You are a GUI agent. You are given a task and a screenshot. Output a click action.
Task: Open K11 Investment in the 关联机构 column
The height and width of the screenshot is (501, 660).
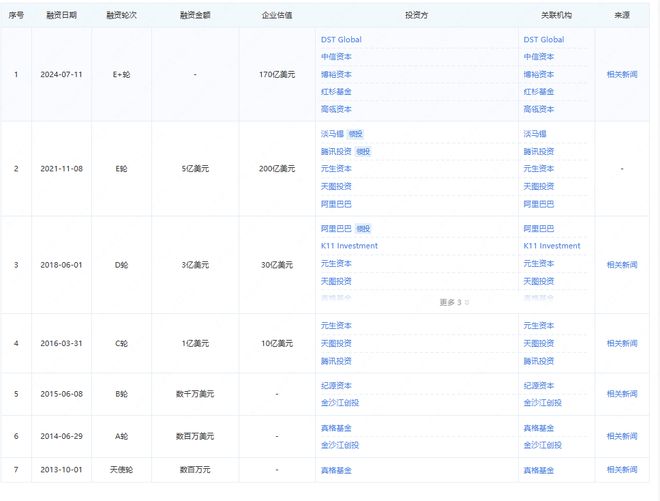551,246
